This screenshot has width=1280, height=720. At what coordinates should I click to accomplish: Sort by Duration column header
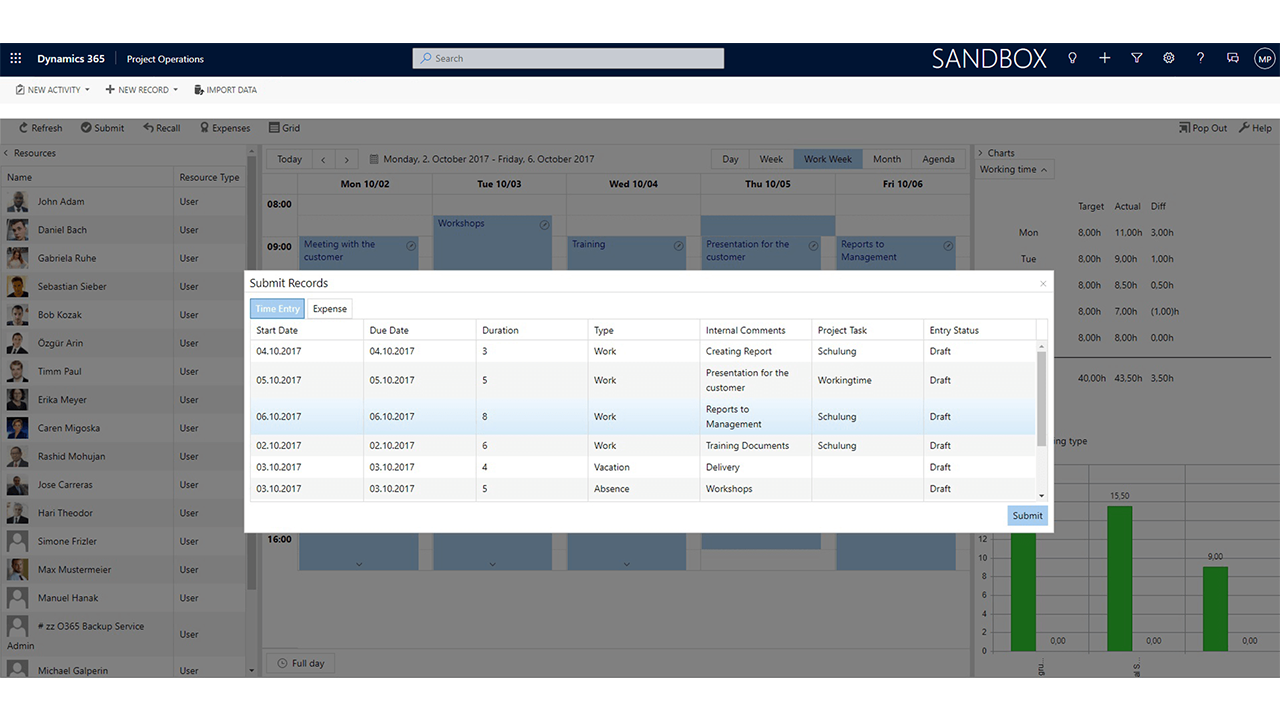pyautogui.click(x=532, y=330)
